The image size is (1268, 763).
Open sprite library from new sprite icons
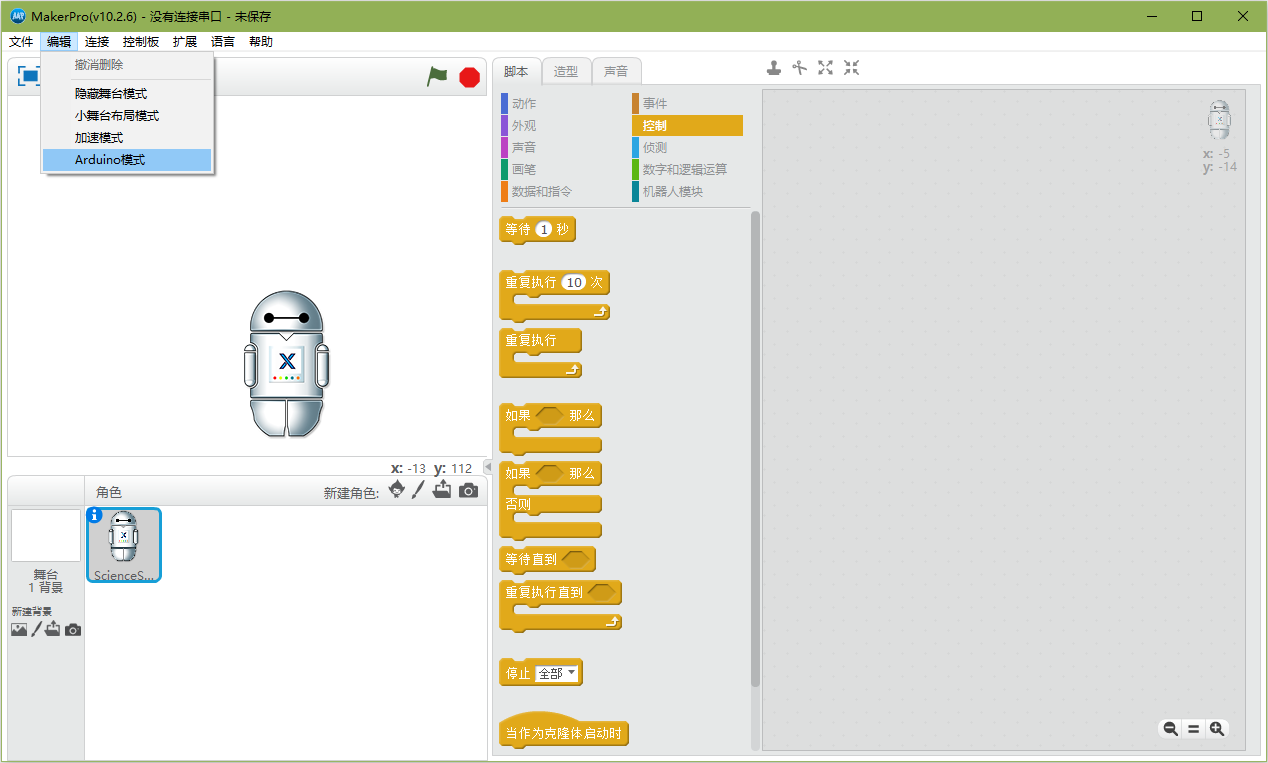[x=394, y=490]
